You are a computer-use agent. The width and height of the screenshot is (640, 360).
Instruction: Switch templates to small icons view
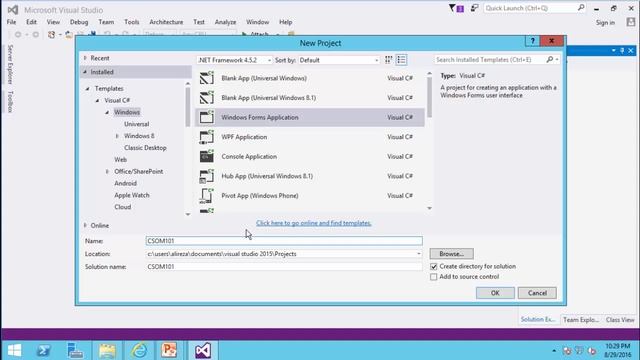click(389, 60)
